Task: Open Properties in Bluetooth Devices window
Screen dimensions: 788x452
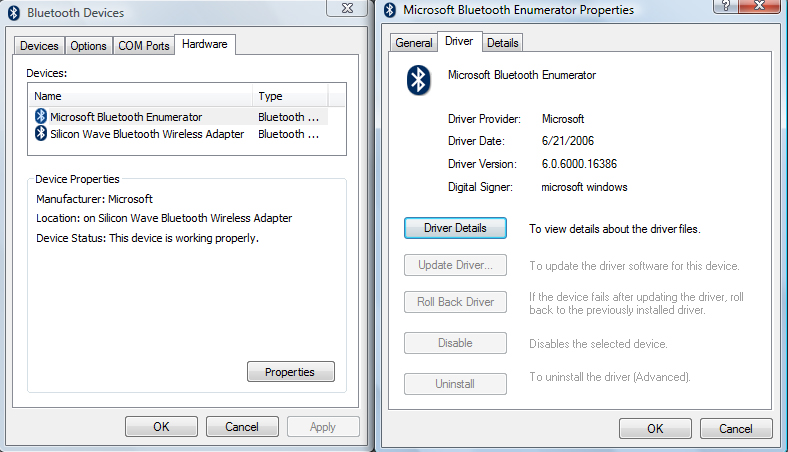Action: point(290,372)
